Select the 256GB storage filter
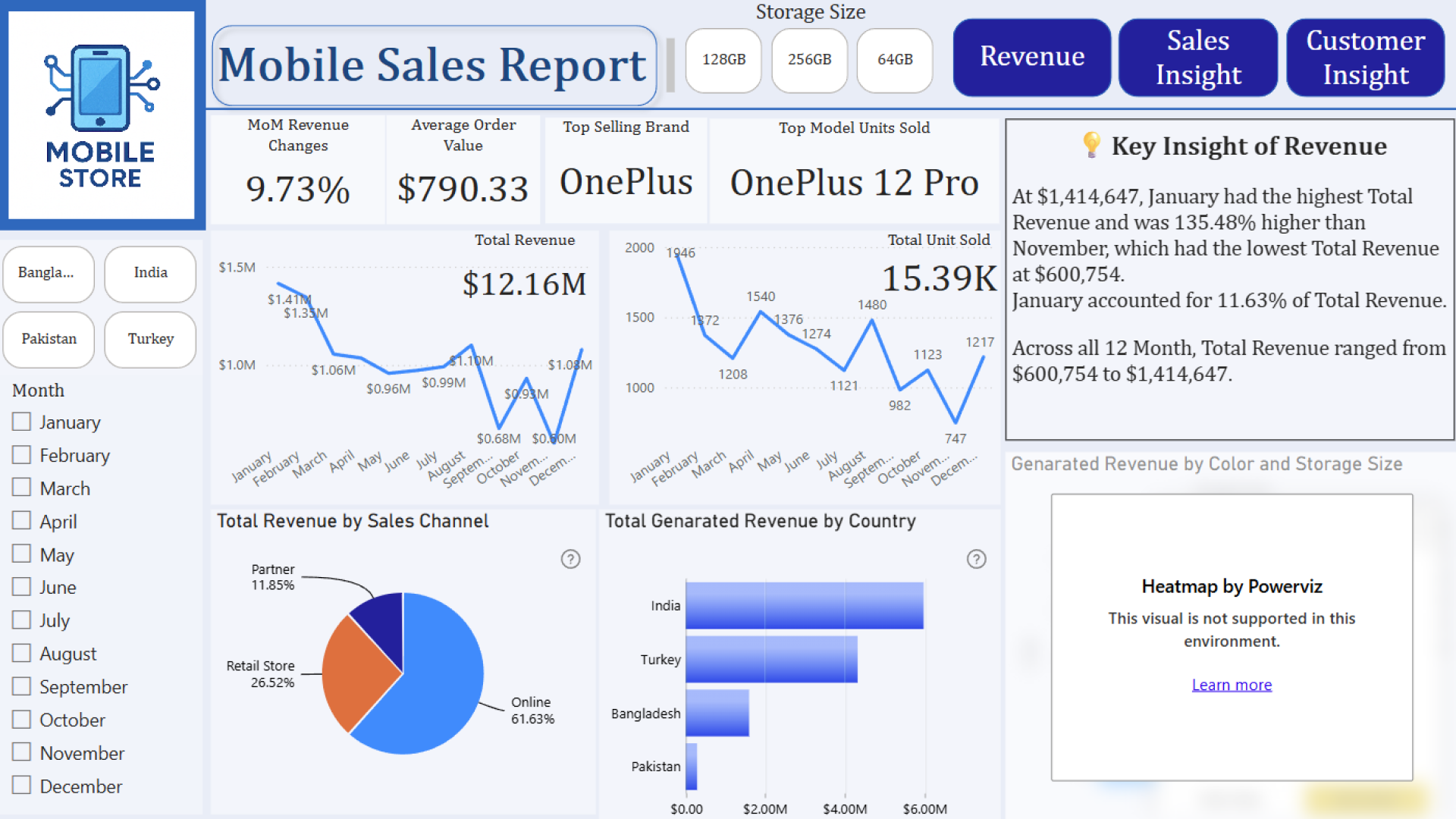Image resolution: width=1456 pixels, height=819 pixels. pos(809,60)
